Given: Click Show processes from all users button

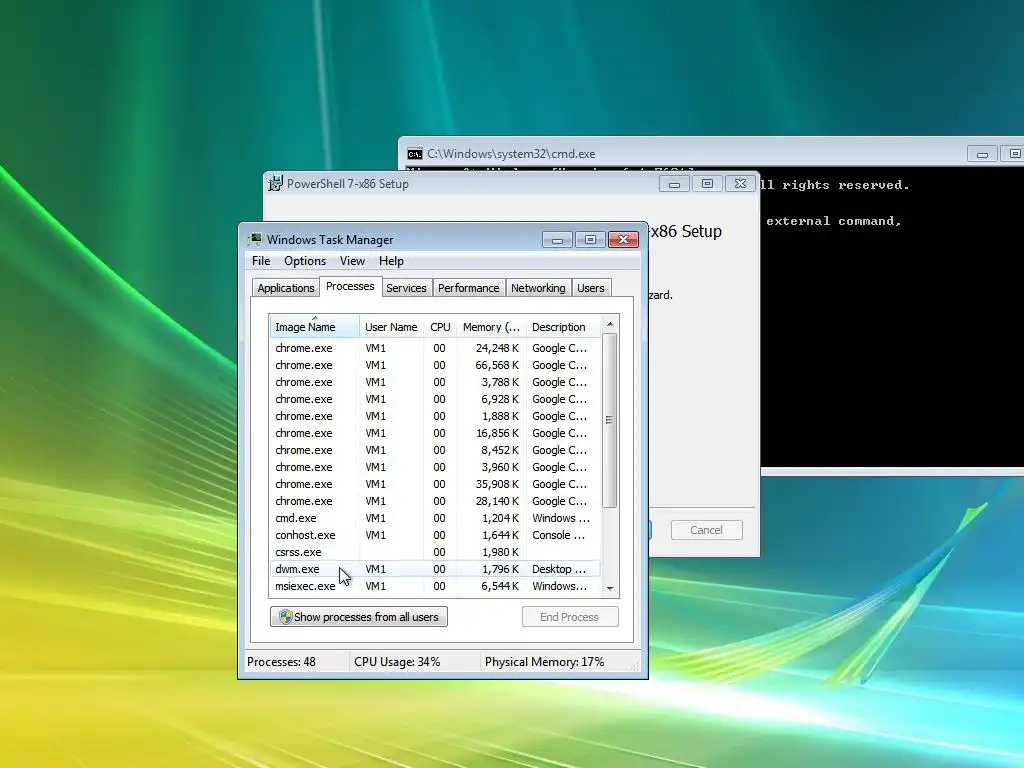Looking at the screenshot, I should point(359,617).
